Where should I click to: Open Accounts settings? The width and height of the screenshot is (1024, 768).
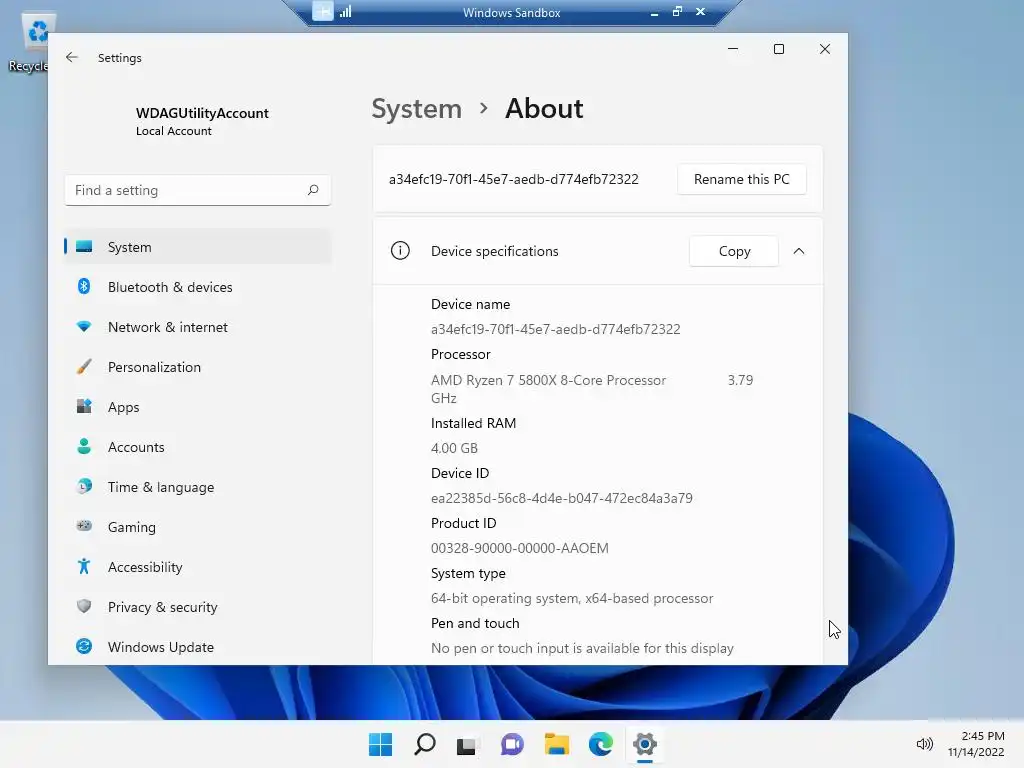(x=197, y=447)
